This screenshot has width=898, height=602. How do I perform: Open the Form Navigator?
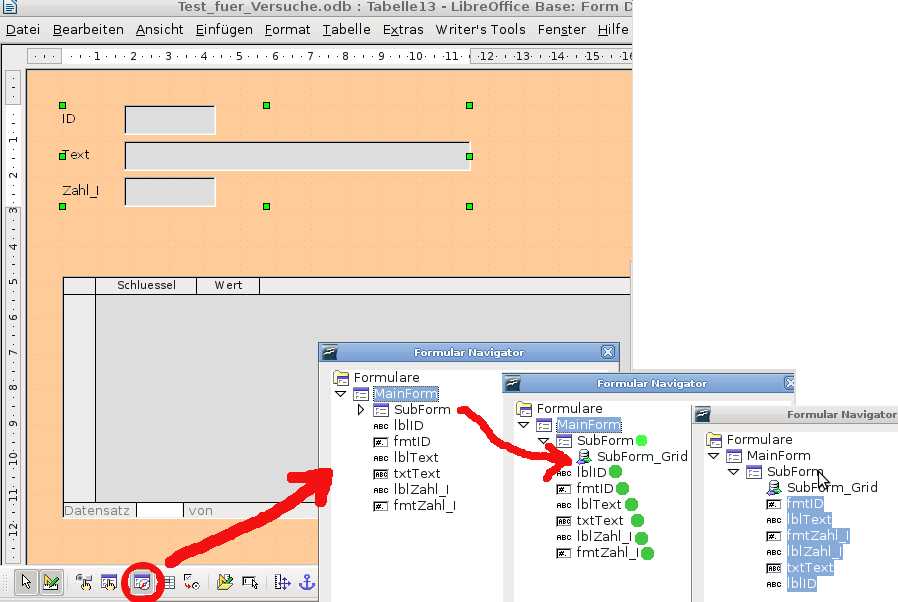(142, 580)
